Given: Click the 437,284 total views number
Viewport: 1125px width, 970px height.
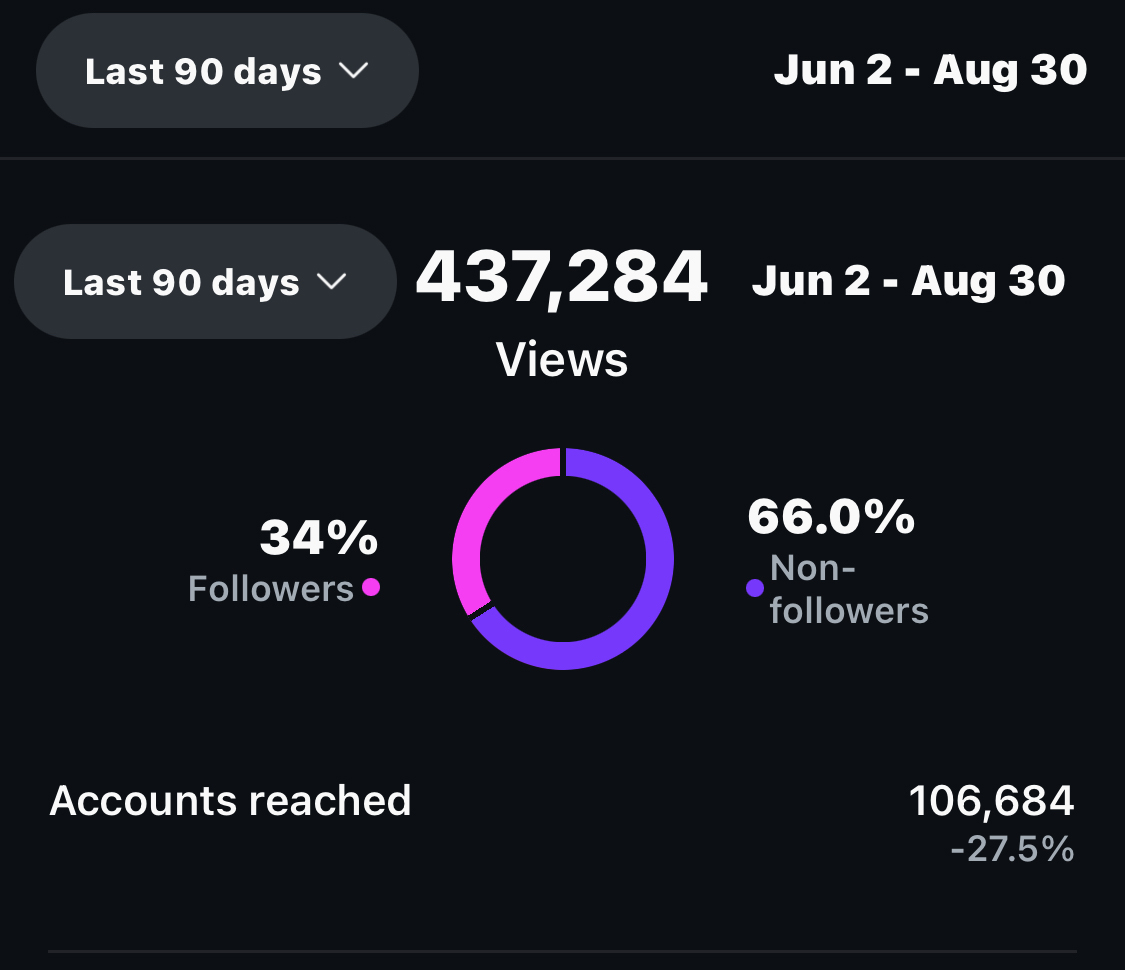Looking at the screenshot, I should [561, 279].
